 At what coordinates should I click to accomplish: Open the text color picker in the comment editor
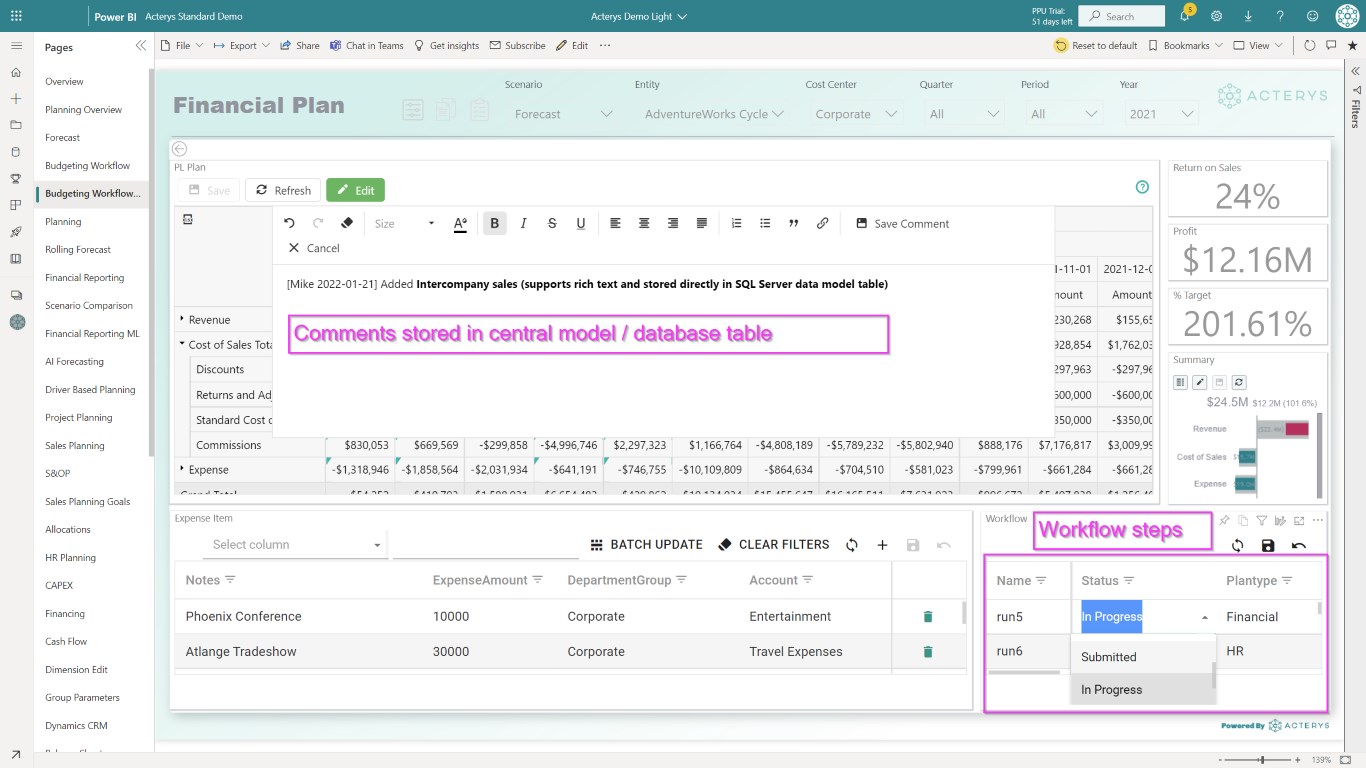pyautogui.click(x=460, y=224)
